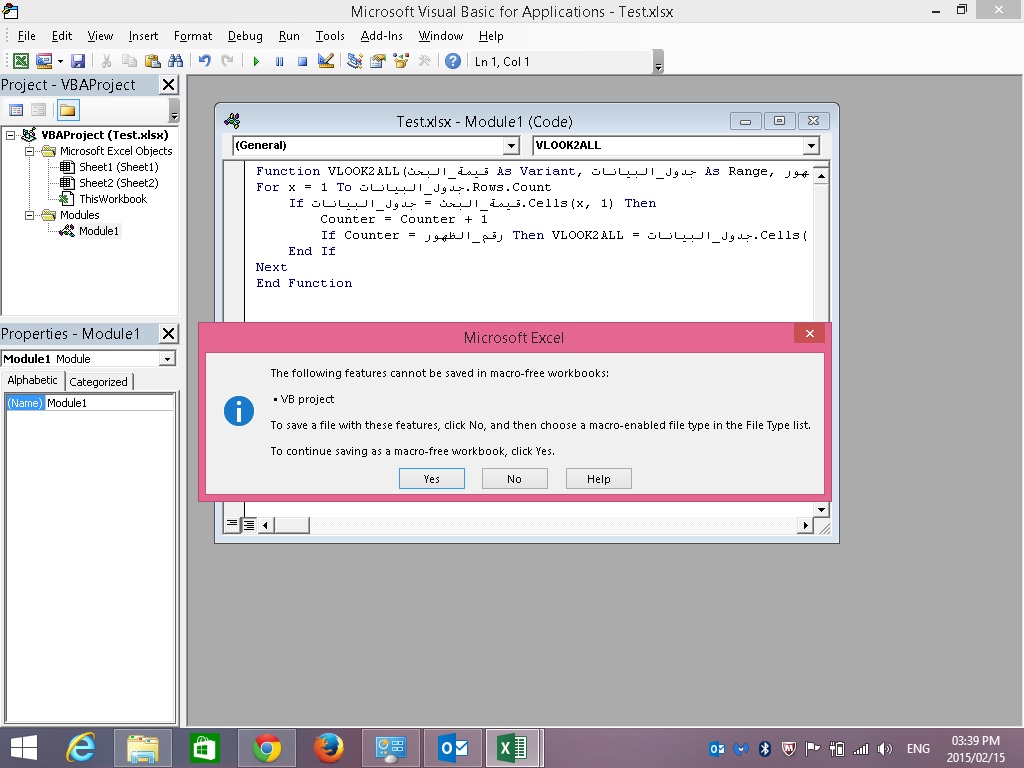Click the Toolbox icon in the toolbar
The width and height of the screenshot is (1024, 768).
(x=424, y=61)
